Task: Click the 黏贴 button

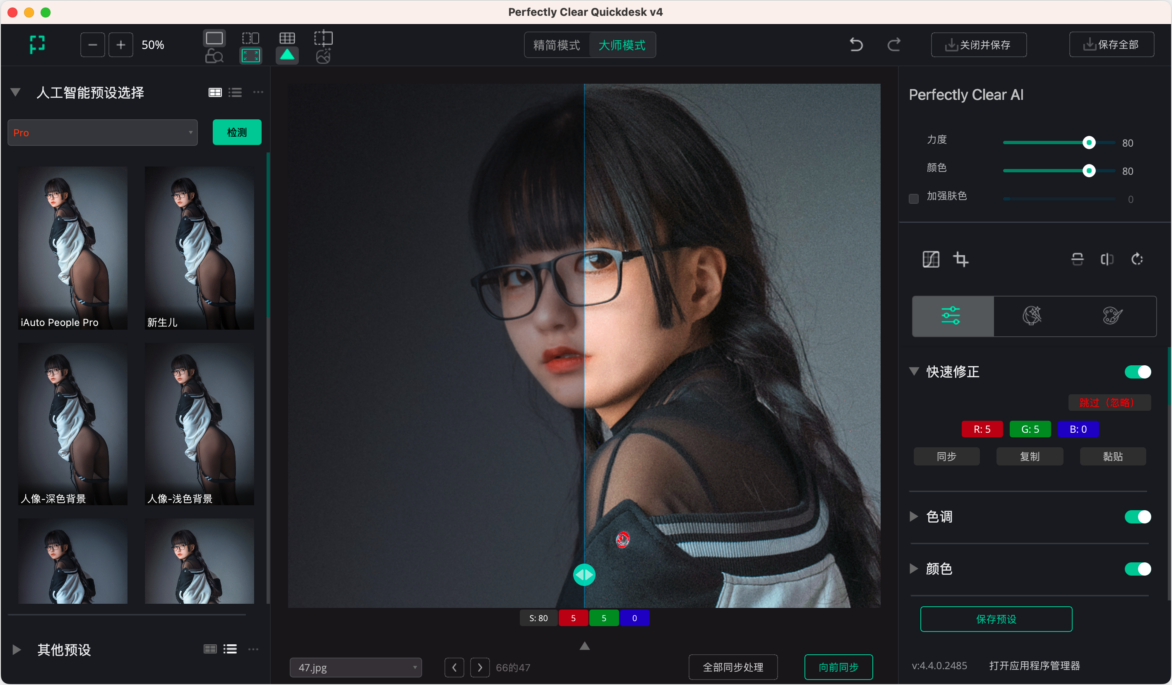Action: tap(1113, 457)
